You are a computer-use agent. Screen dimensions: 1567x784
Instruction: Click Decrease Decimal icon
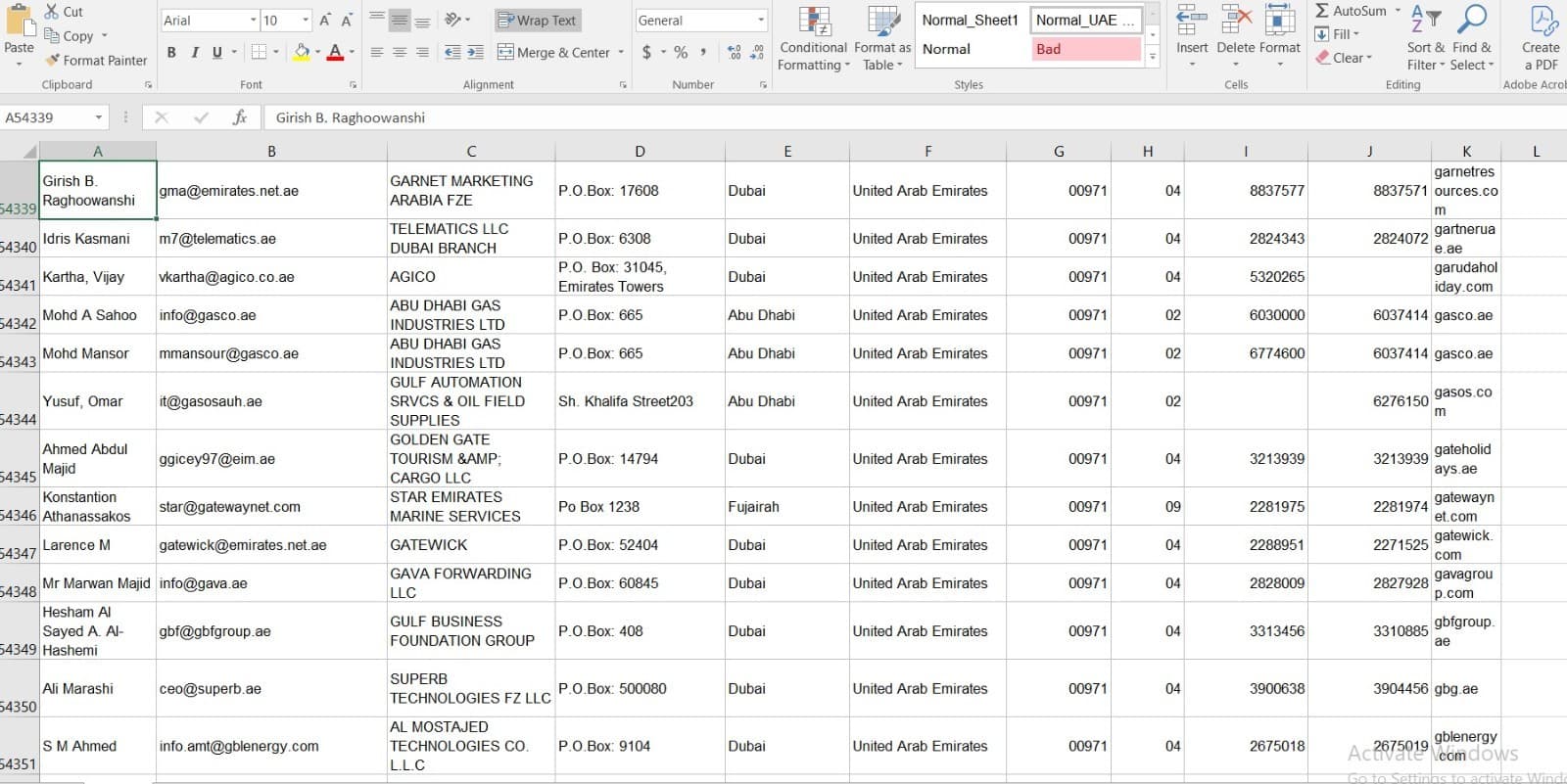click(x=757, y=53)
